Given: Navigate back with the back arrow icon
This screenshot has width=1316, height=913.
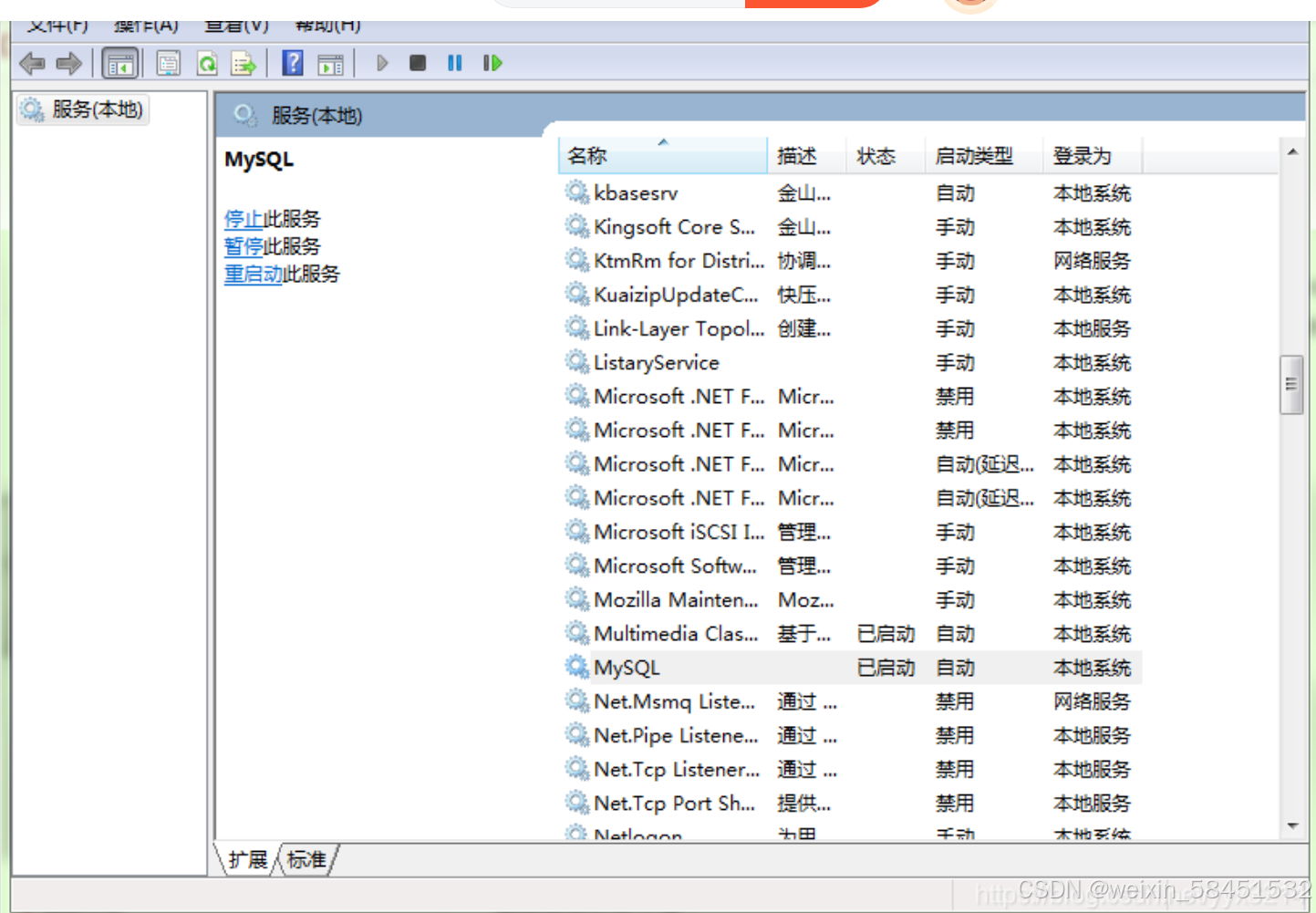Looking at the screenshot, I should [x=32, y=63].
